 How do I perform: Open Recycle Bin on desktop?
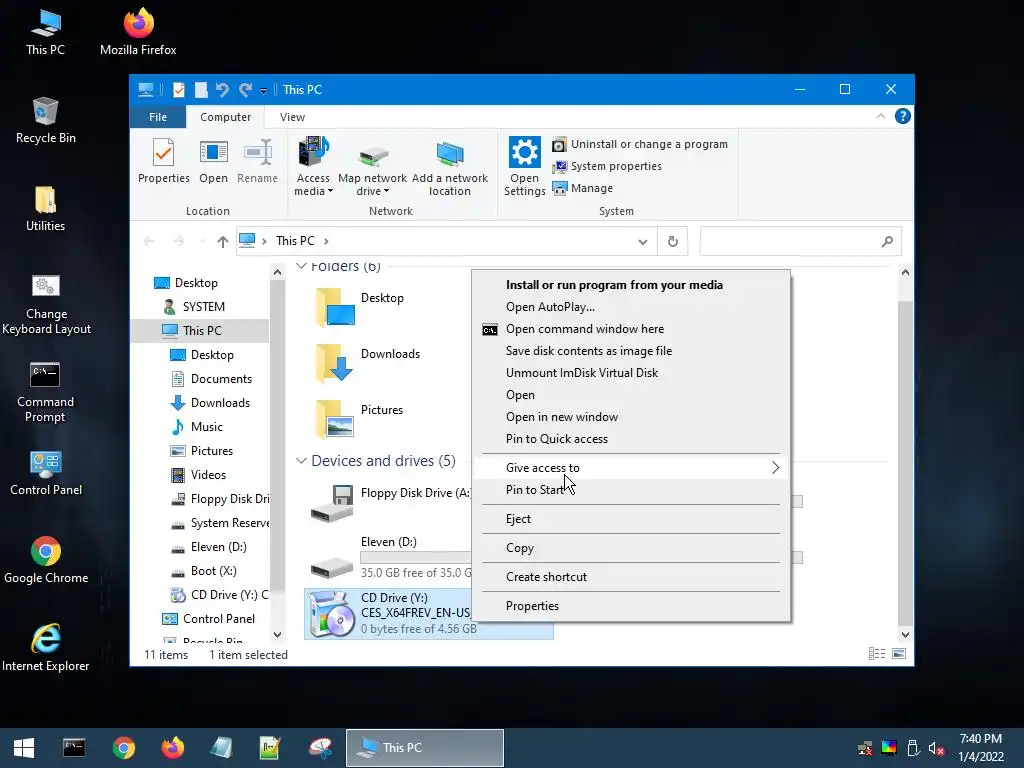tap(46, 121)
